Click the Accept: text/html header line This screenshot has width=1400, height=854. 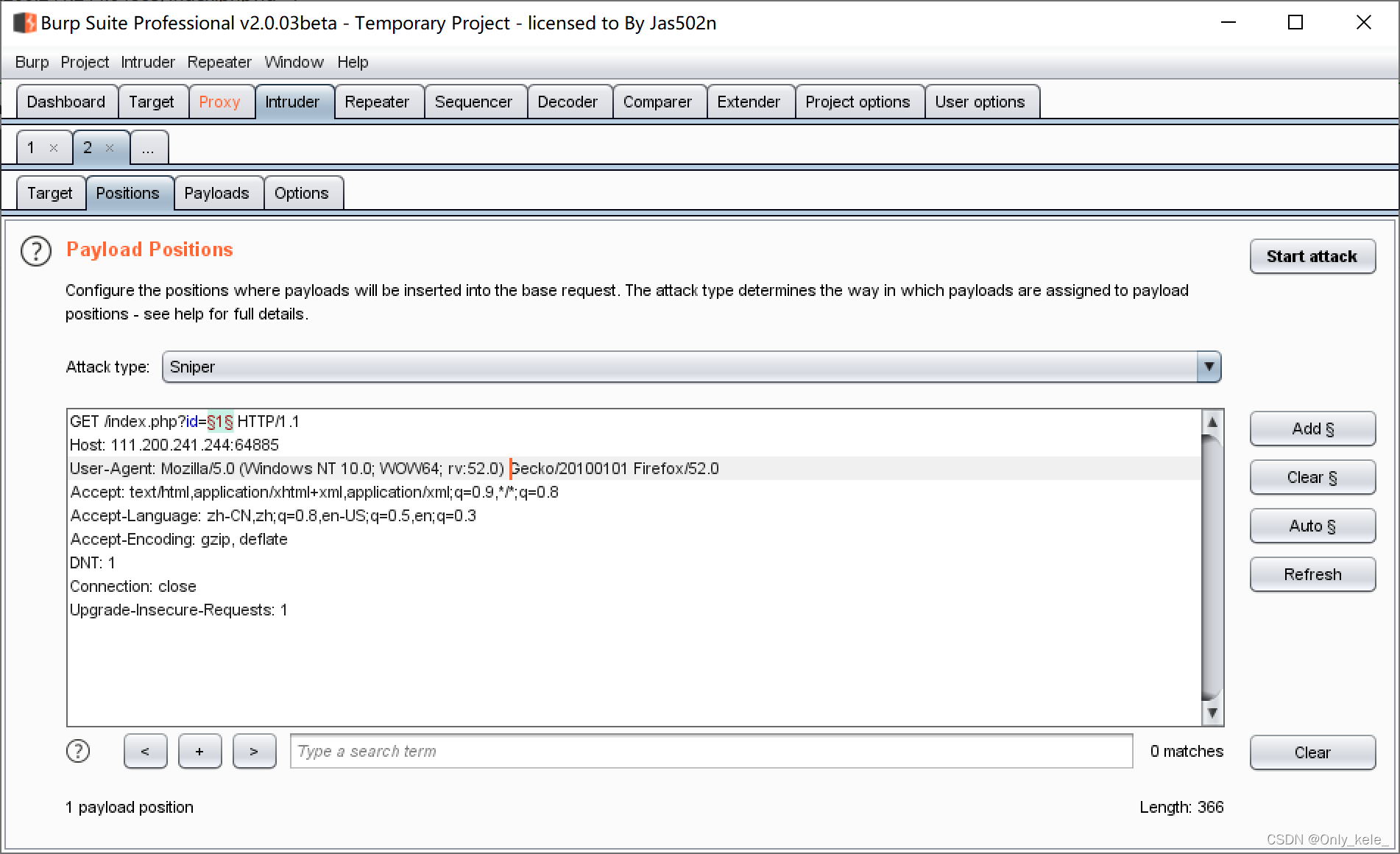[314, 492]
